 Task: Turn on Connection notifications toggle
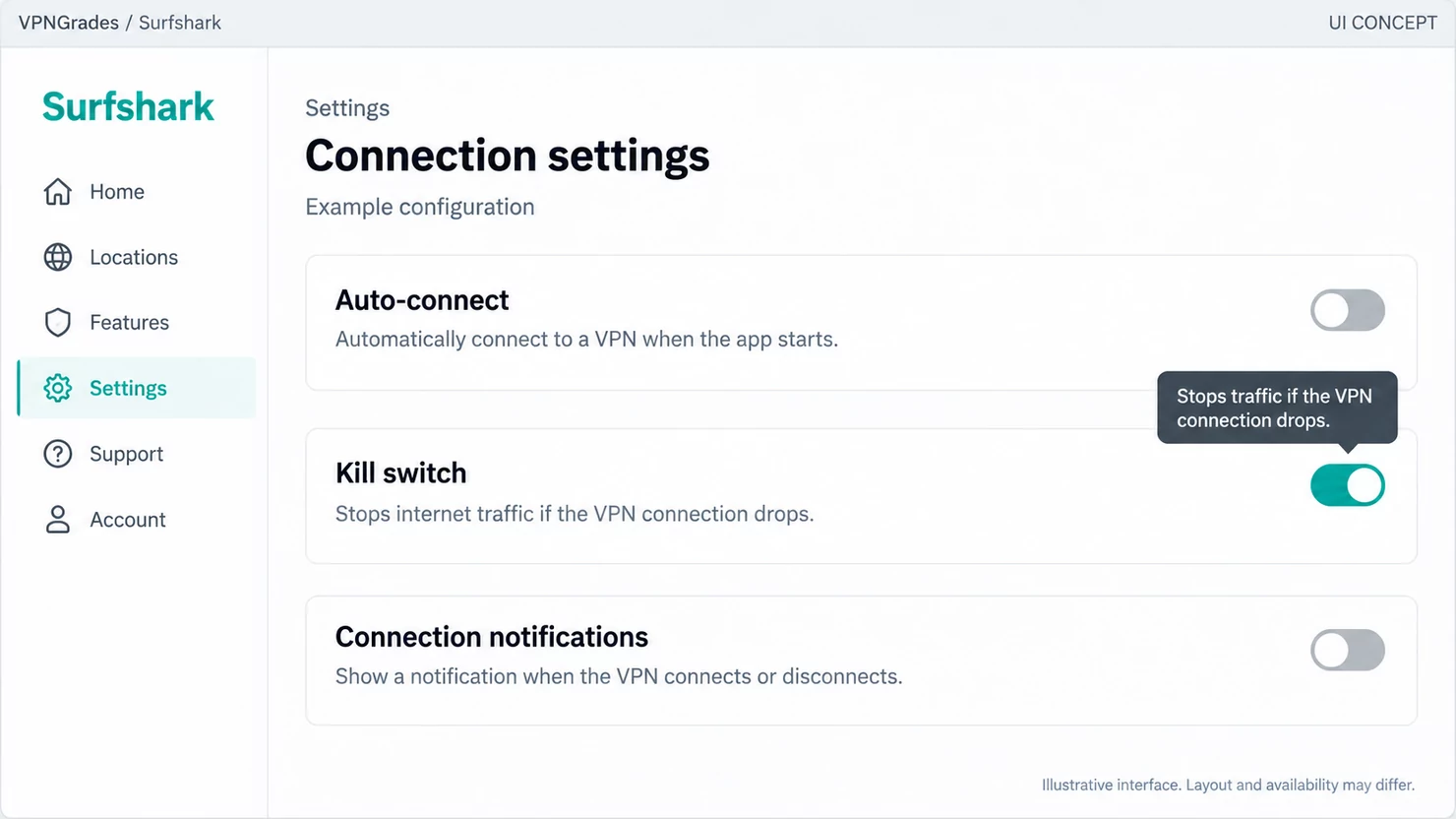click(1348, 650)
